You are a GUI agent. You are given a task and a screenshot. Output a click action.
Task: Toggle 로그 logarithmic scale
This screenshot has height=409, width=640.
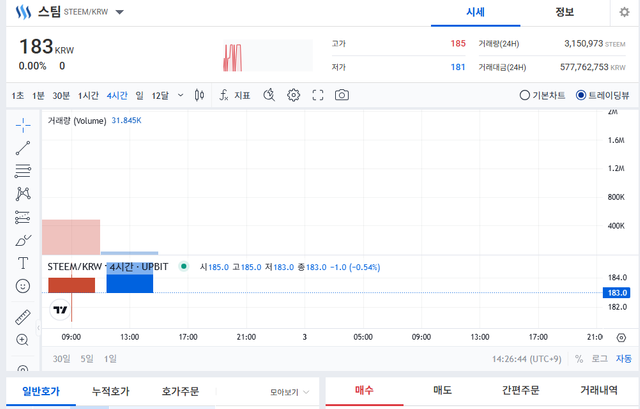tap(600, 359)
